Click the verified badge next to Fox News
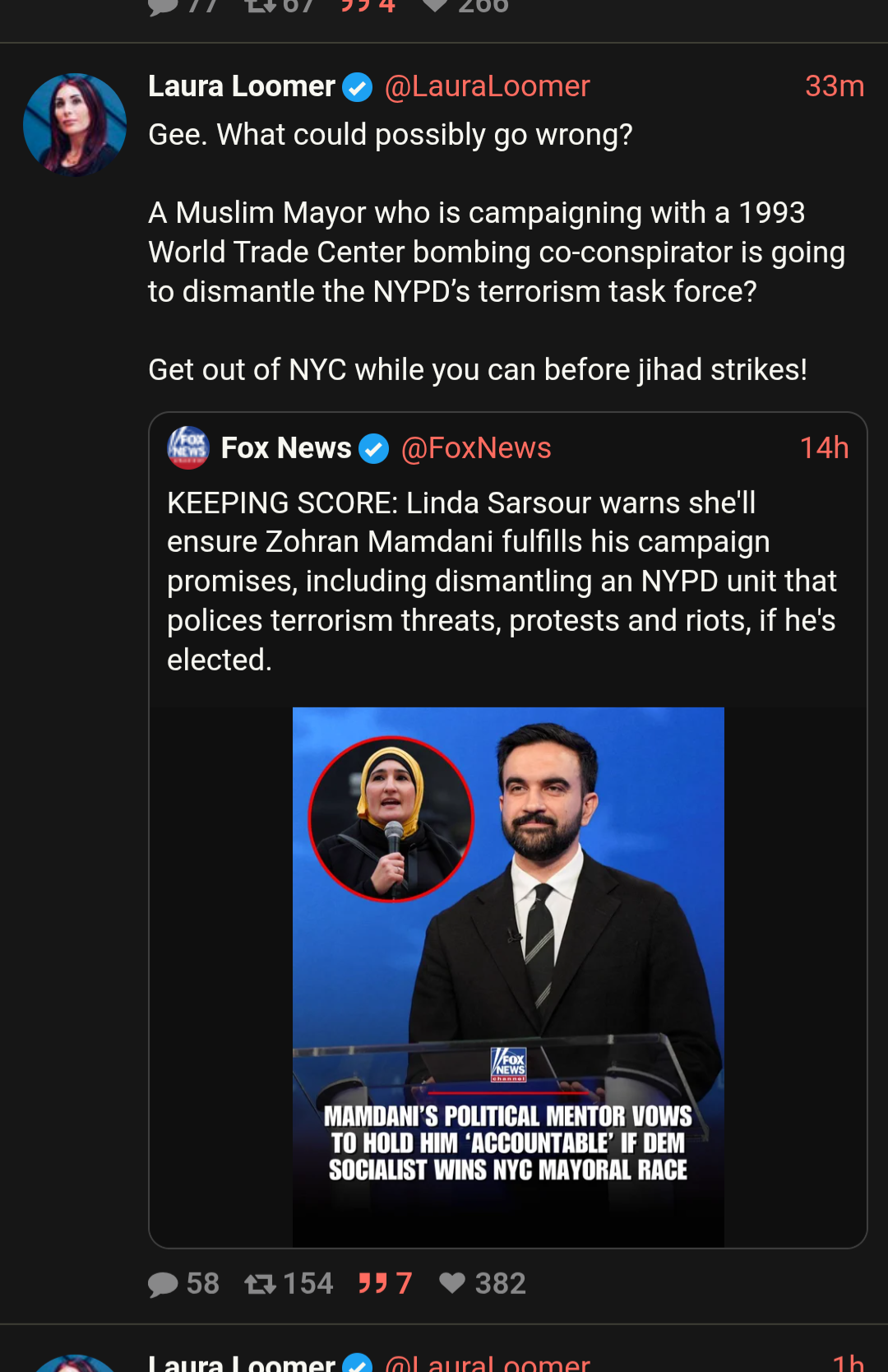 (x=374, y=448)
